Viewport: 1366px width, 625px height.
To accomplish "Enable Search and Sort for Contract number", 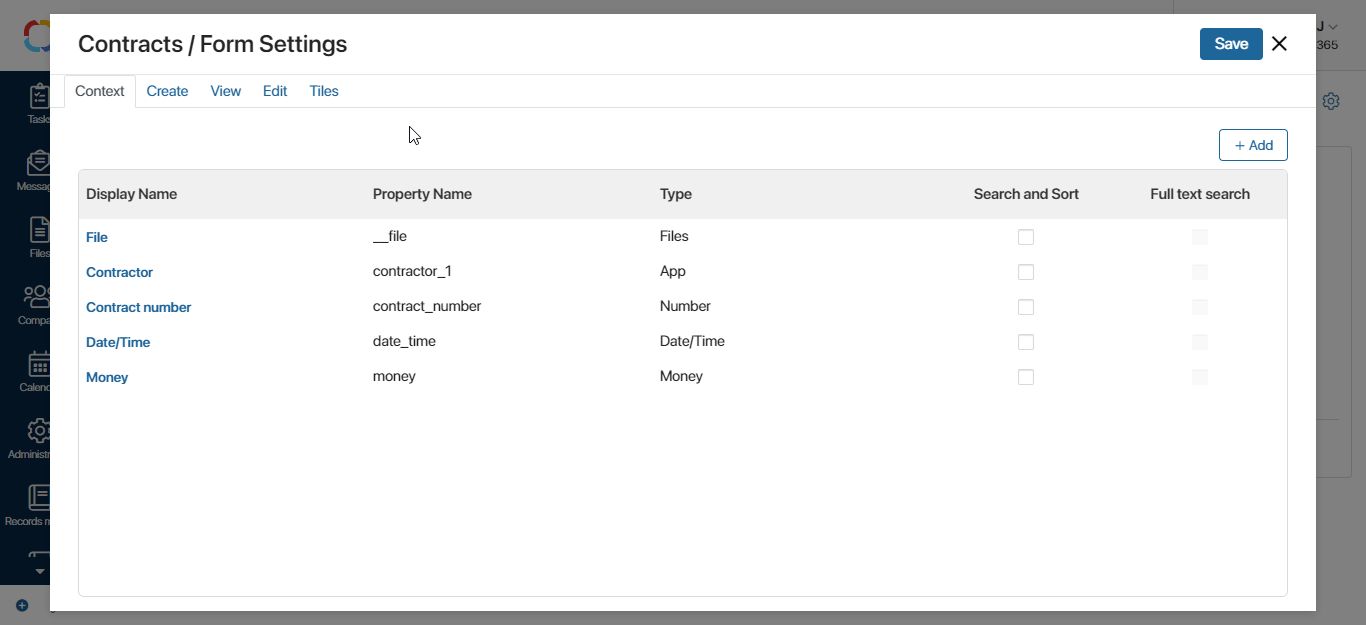I will (1026, 307).
